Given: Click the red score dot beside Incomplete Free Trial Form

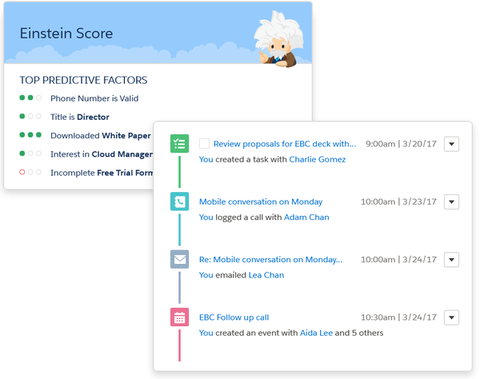Looking at the screenshot, I should [22, 172].
